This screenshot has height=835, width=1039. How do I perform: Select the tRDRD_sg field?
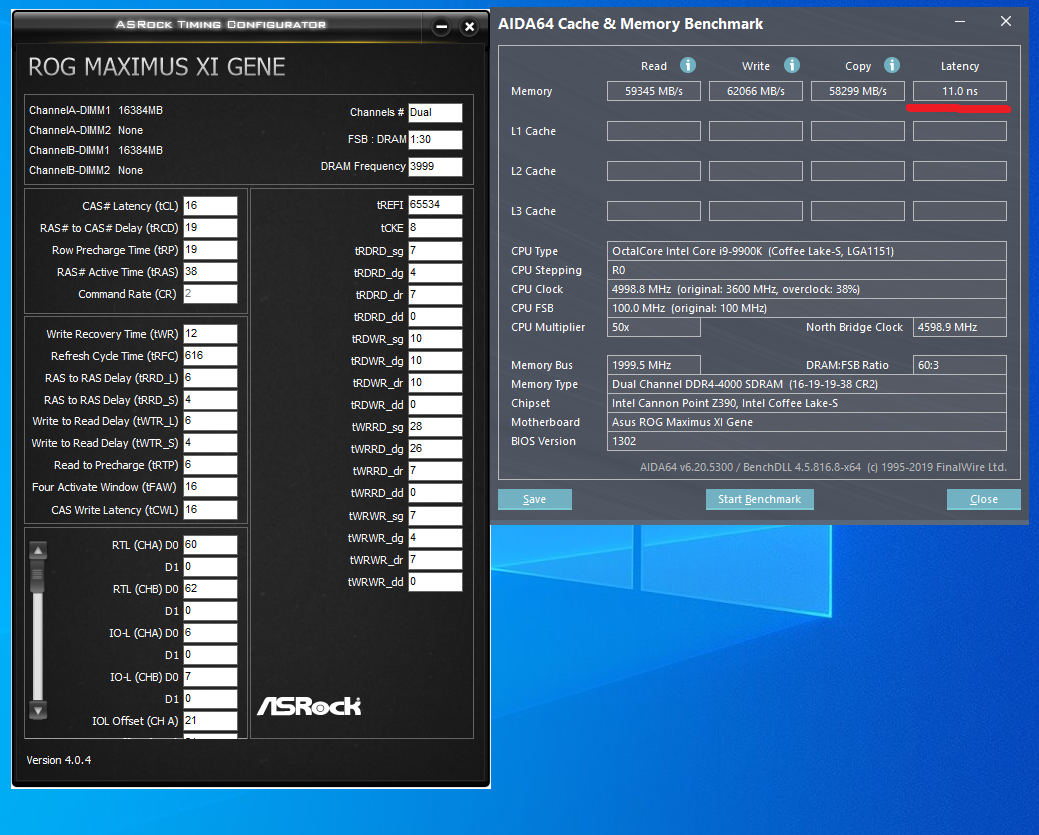point(435,250)
